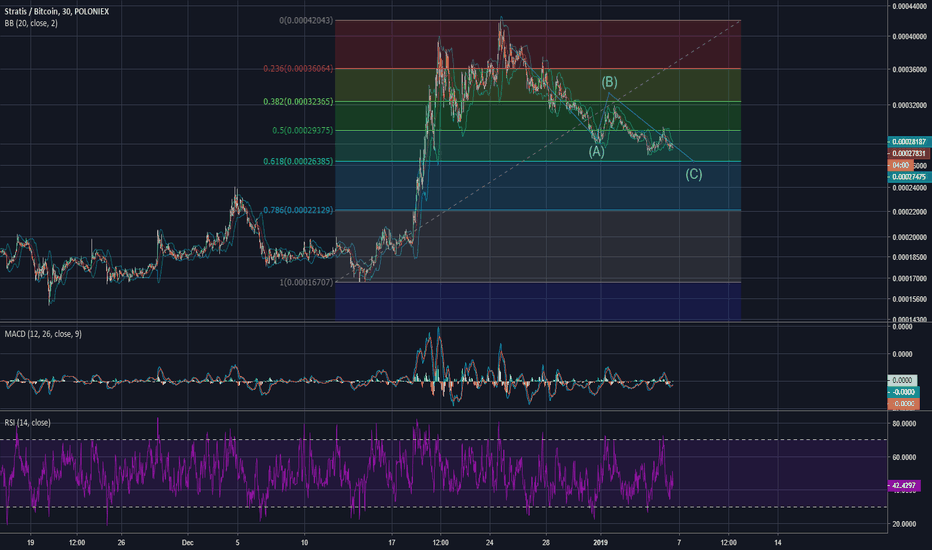Click the 0.00018500 price axis label
932x550 pixels.
tap(909, 257)
